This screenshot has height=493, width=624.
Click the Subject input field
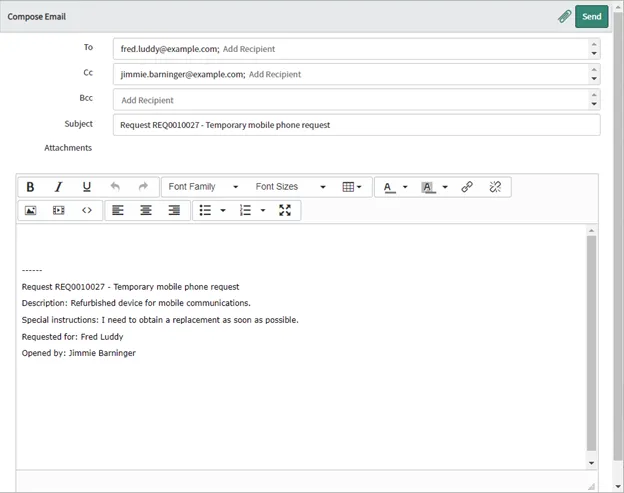356,125
